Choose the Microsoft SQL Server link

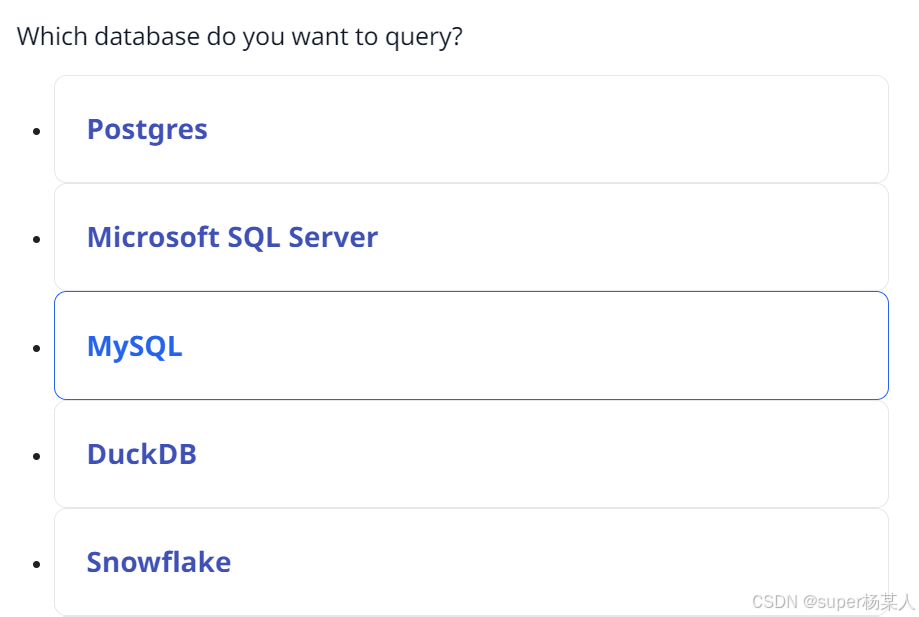tap(232, 238)
